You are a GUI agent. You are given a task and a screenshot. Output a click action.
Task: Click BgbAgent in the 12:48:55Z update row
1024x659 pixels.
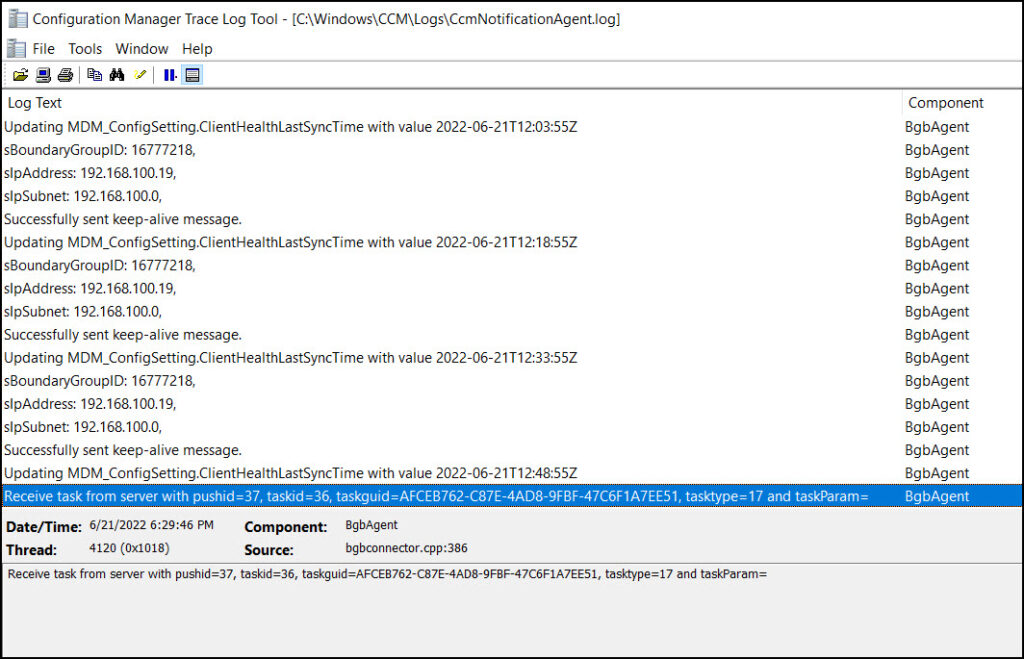pos(936,473)
